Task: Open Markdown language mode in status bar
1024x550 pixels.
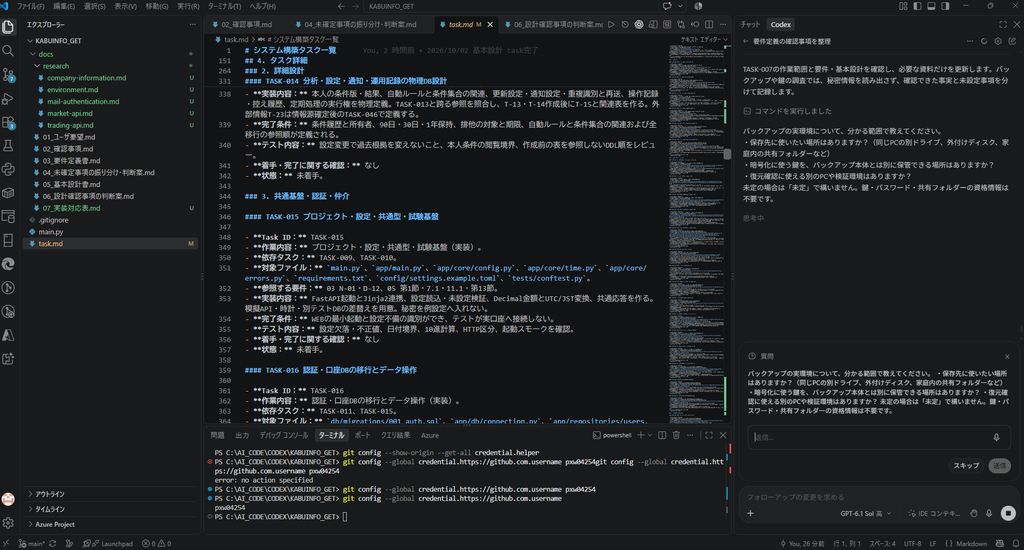Action: tap(970, 543)
